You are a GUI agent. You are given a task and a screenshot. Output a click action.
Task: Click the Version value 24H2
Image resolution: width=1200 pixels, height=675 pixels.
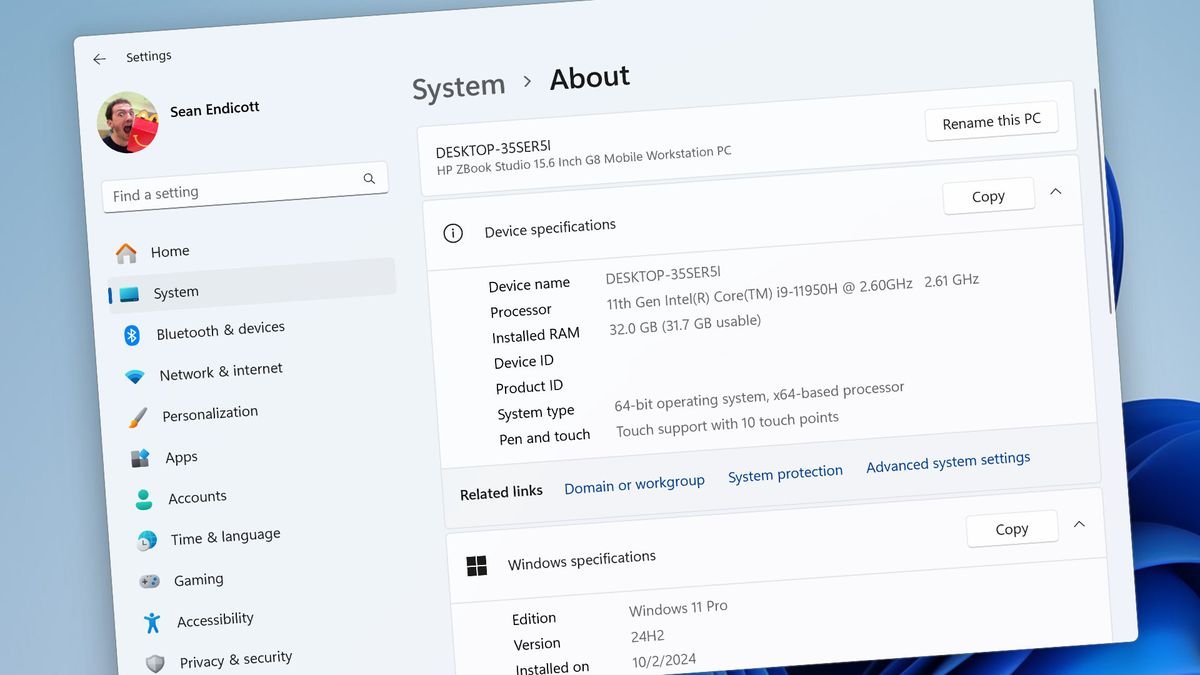click(646, 636)
